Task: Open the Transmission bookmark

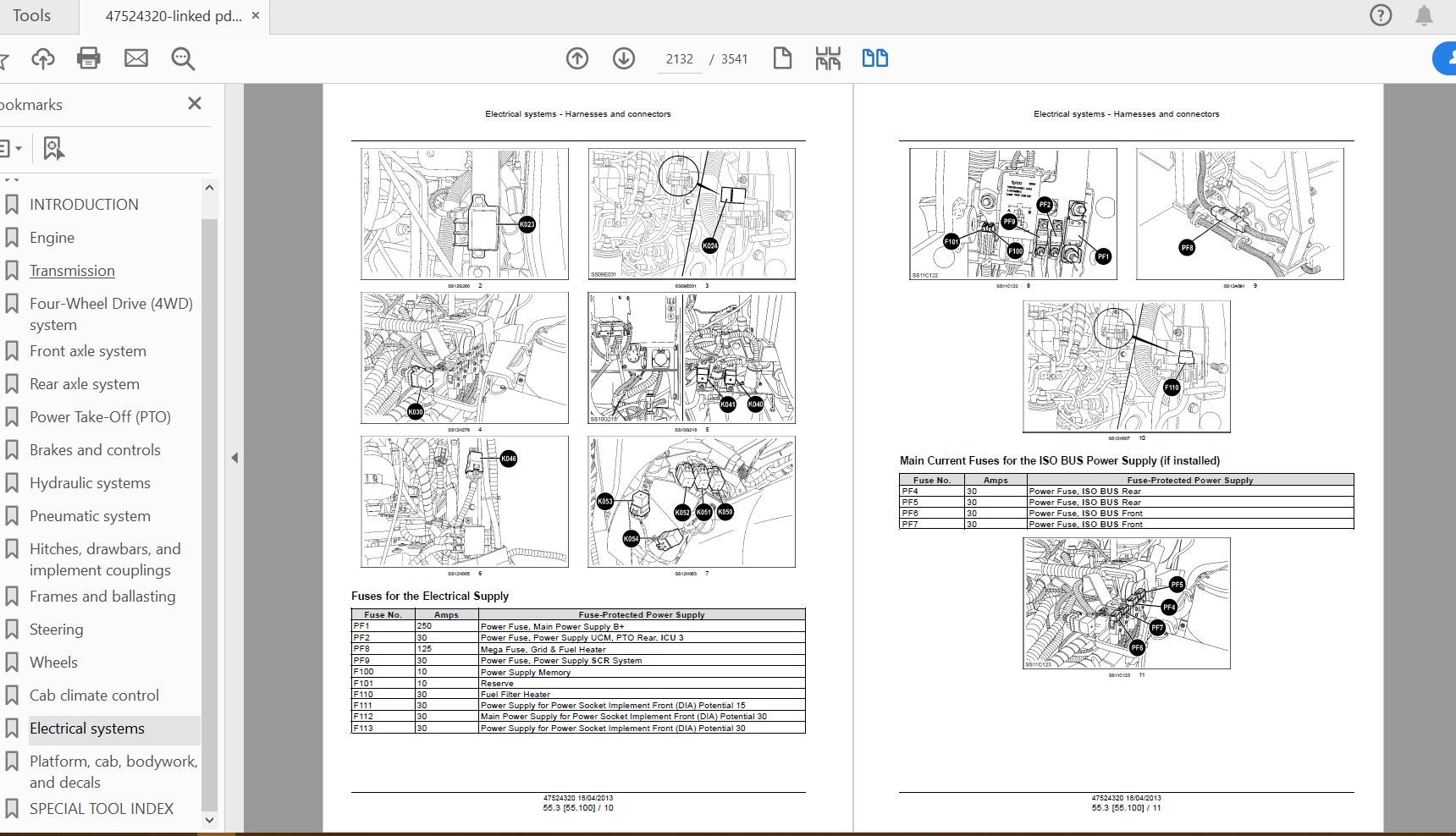Action: 72,271
